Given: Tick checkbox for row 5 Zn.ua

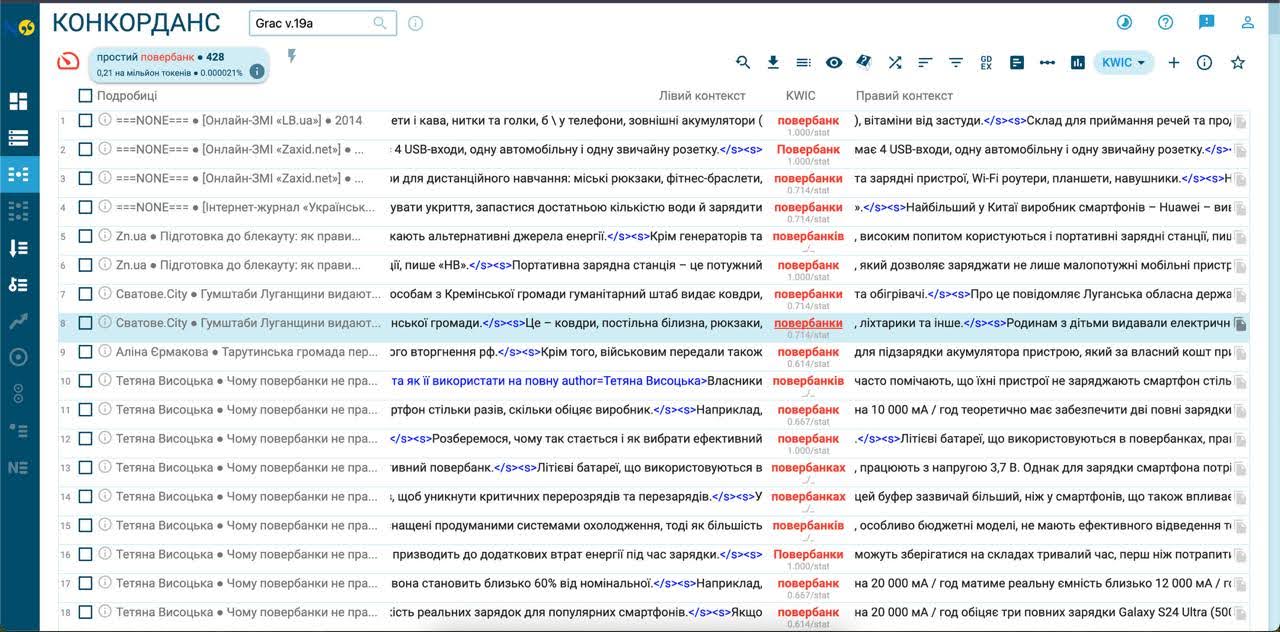Looking at the screenshot, I should pos(85,236).
